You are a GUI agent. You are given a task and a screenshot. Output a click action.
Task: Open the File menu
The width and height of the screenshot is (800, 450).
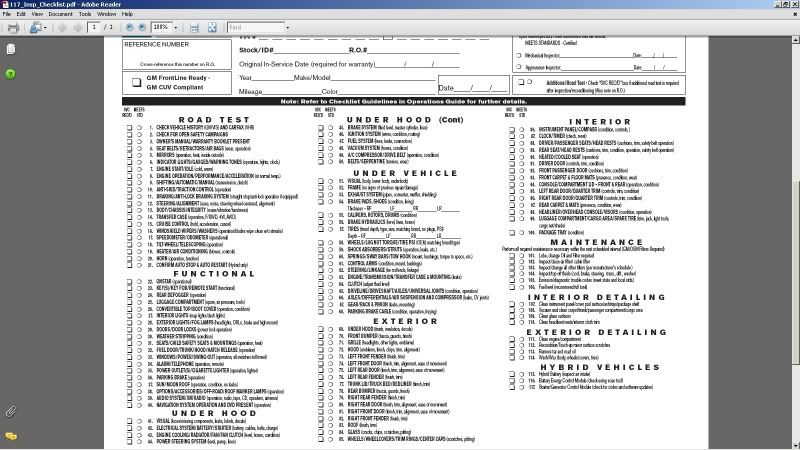(7, 14)
